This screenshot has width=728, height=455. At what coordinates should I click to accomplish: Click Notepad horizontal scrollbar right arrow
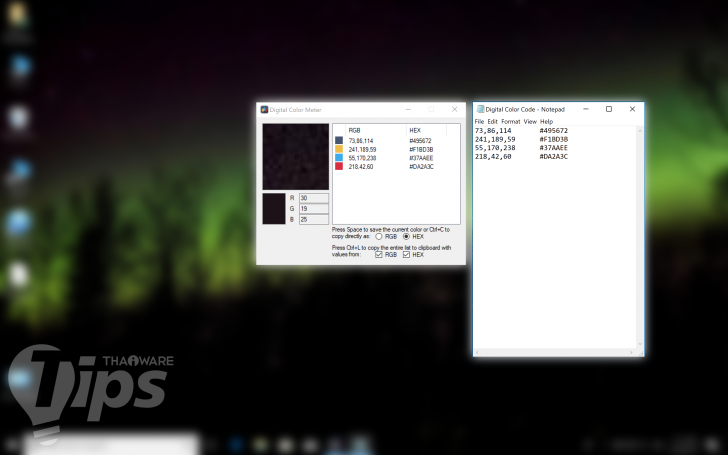631,353
